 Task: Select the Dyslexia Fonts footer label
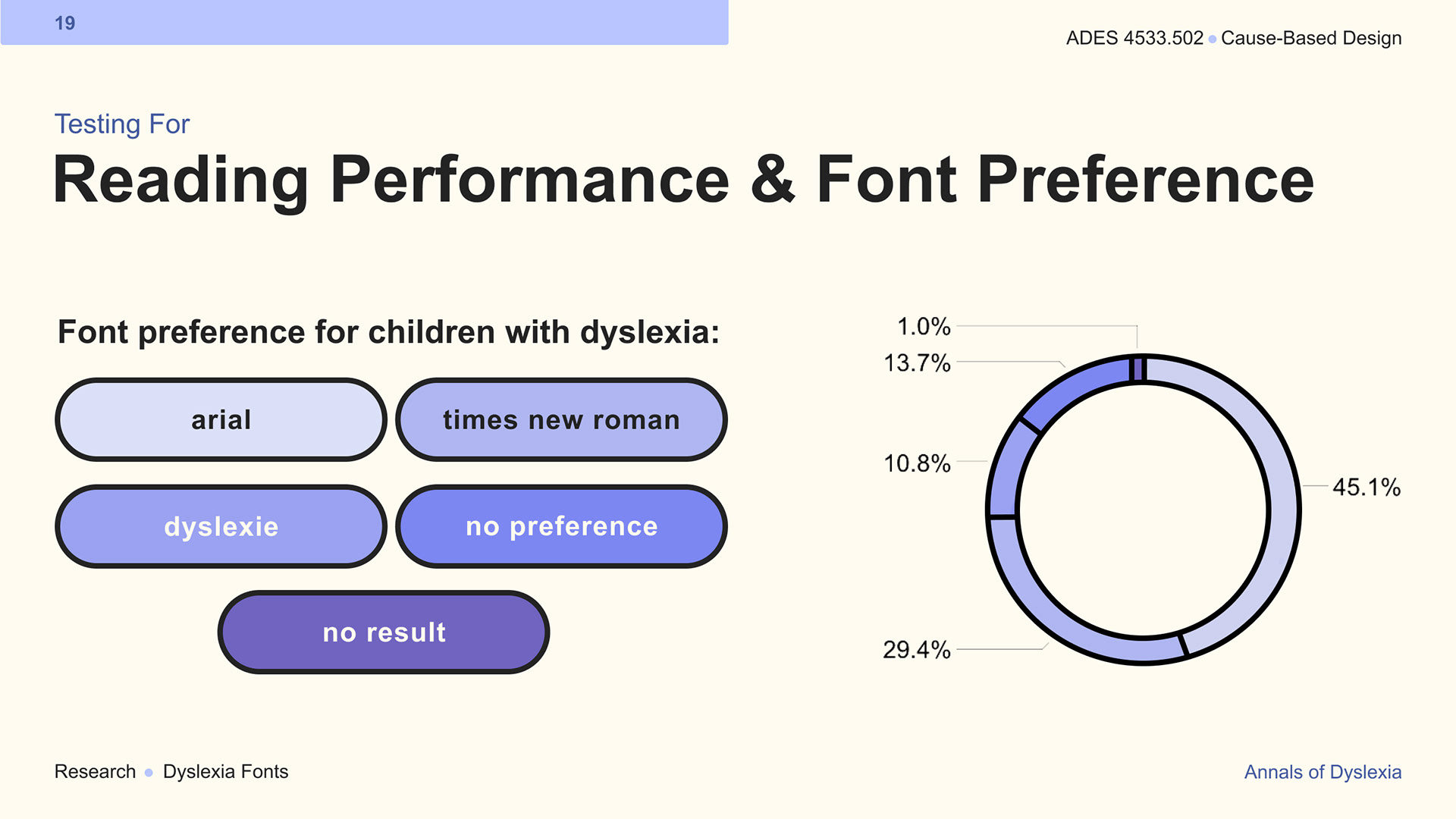coord(225,772)
